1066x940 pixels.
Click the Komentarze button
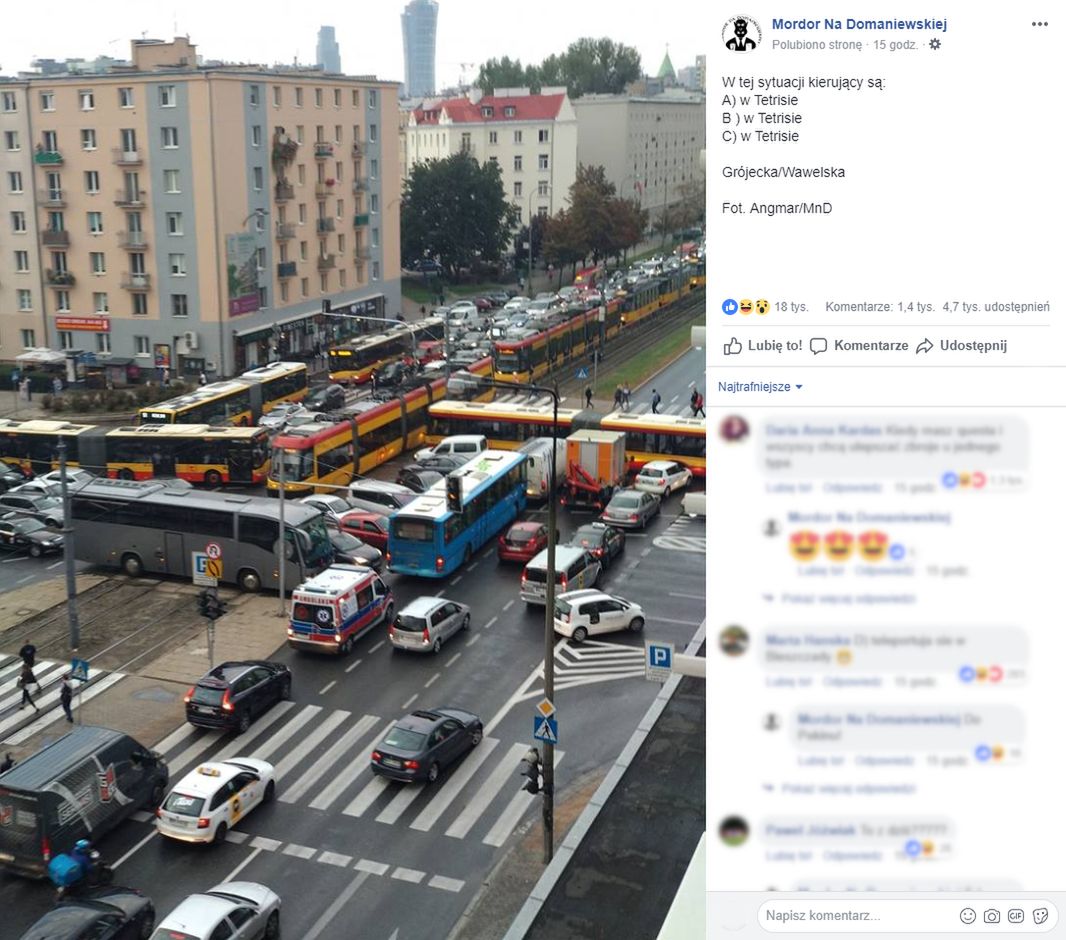click(859, 346)
